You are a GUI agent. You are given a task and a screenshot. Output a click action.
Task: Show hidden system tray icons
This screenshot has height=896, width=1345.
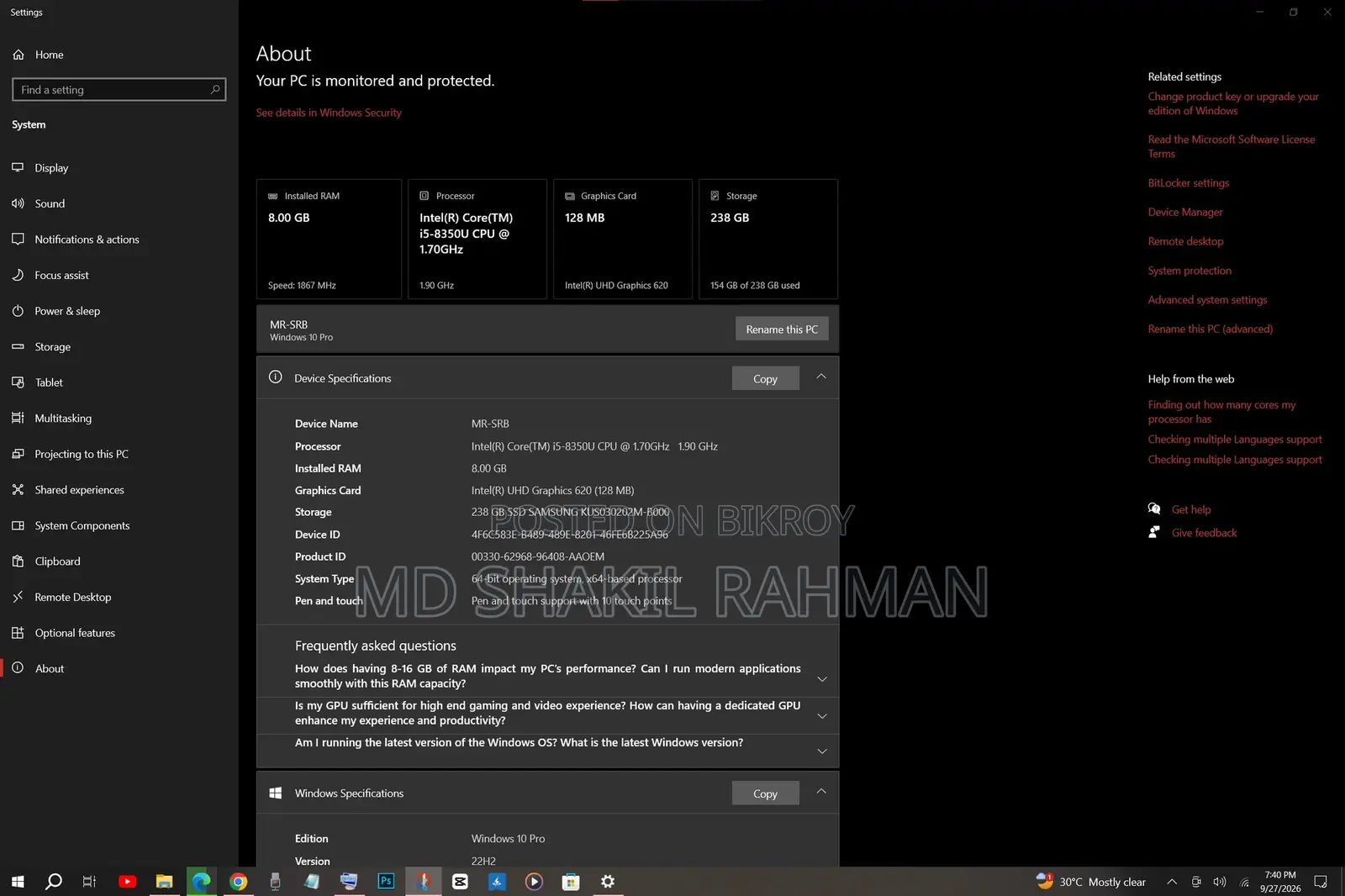1172,882
